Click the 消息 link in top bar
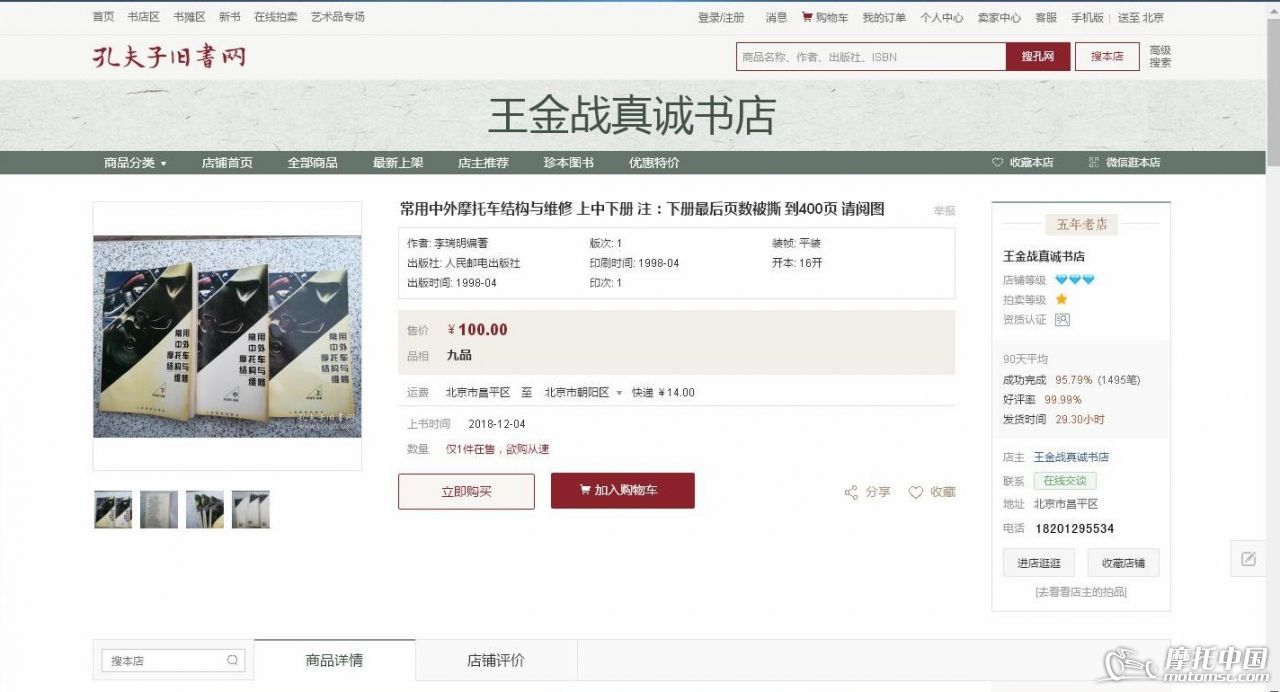 coord(776,17)
